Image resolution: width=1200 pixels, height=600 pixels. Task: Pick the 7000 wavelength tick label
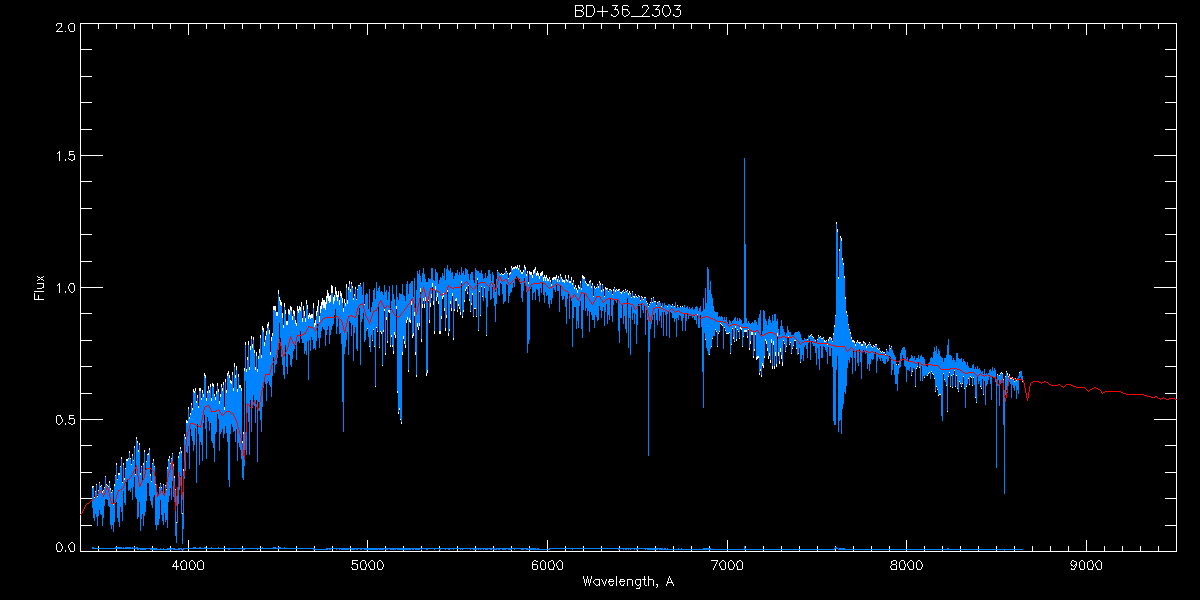727,564
